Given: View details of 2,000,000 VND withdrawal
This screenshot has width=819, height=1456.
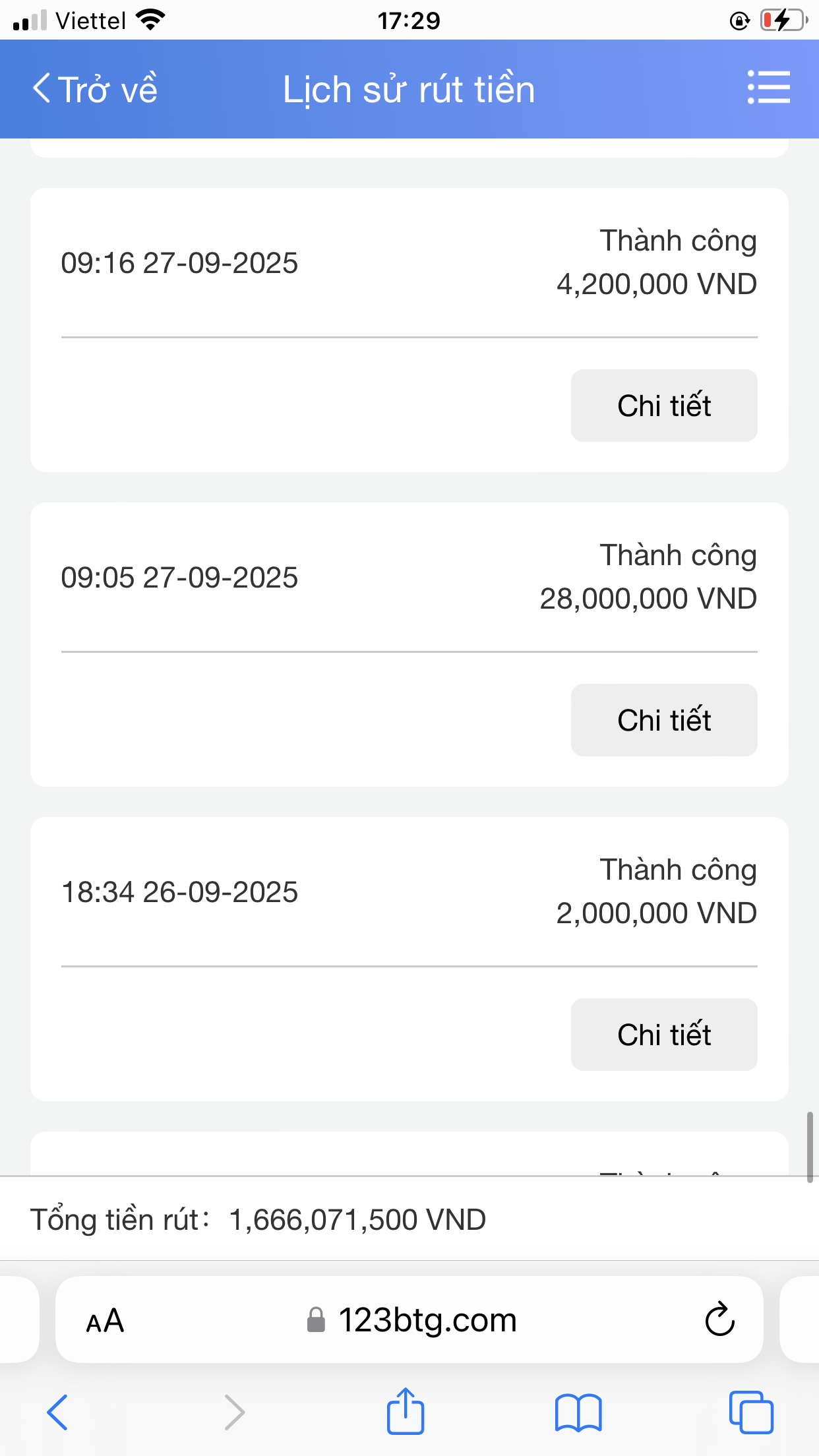Looking at the screenshot, I should click(x=664, y=1035).
